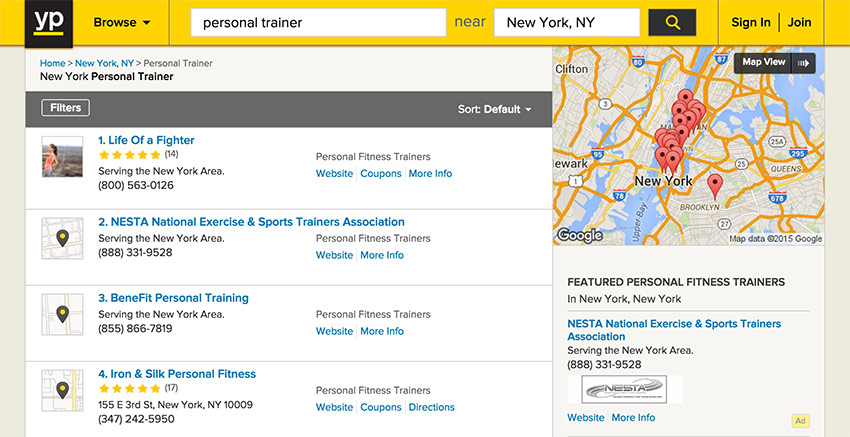Open New York, NY breadcrumb link
Viewport: 850px width, 437px height.
[x=105, y=63]
